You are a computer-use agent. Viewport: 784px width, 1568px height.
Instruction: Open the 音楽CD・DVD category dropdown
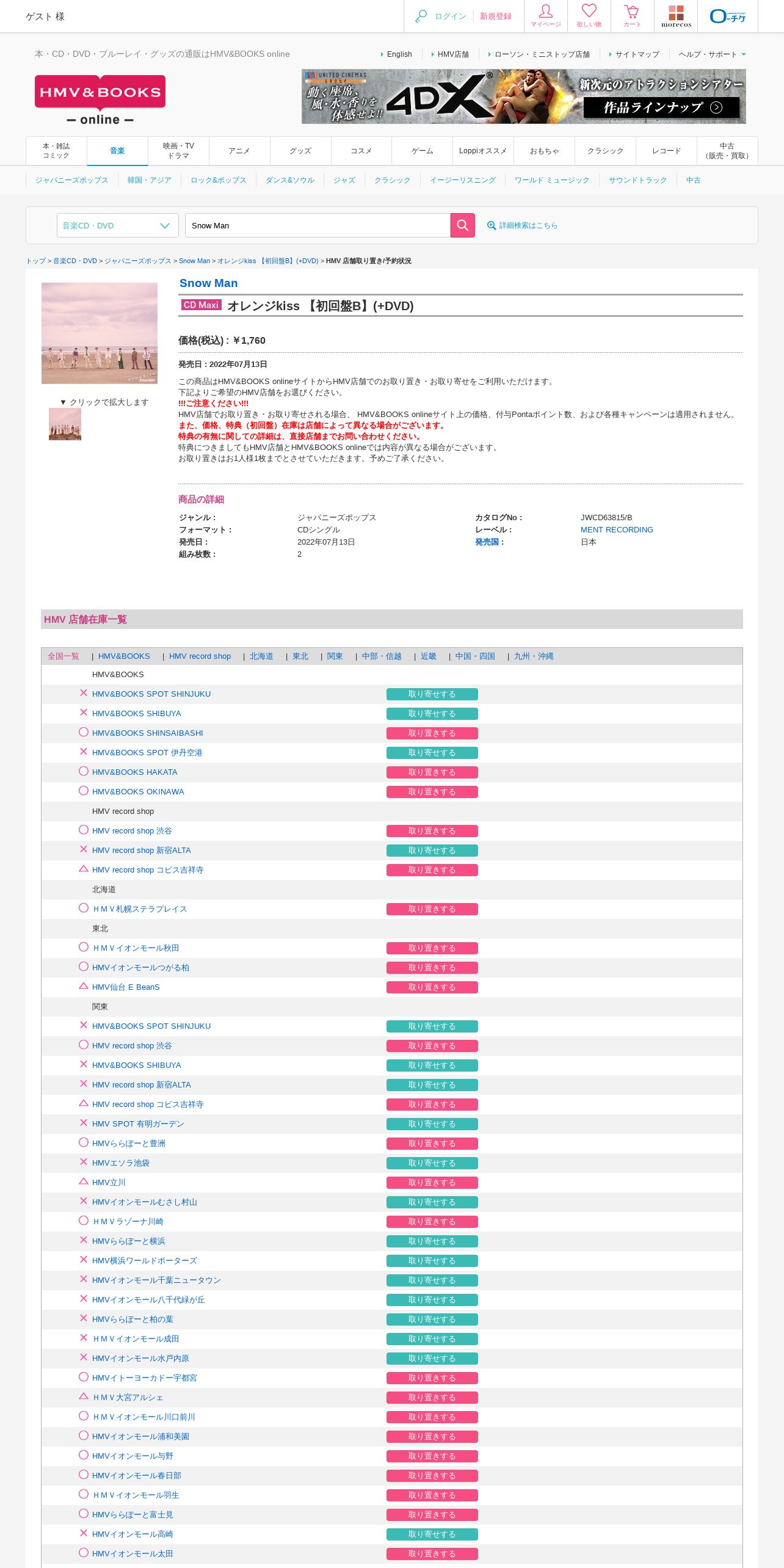(x=117, y=225)
